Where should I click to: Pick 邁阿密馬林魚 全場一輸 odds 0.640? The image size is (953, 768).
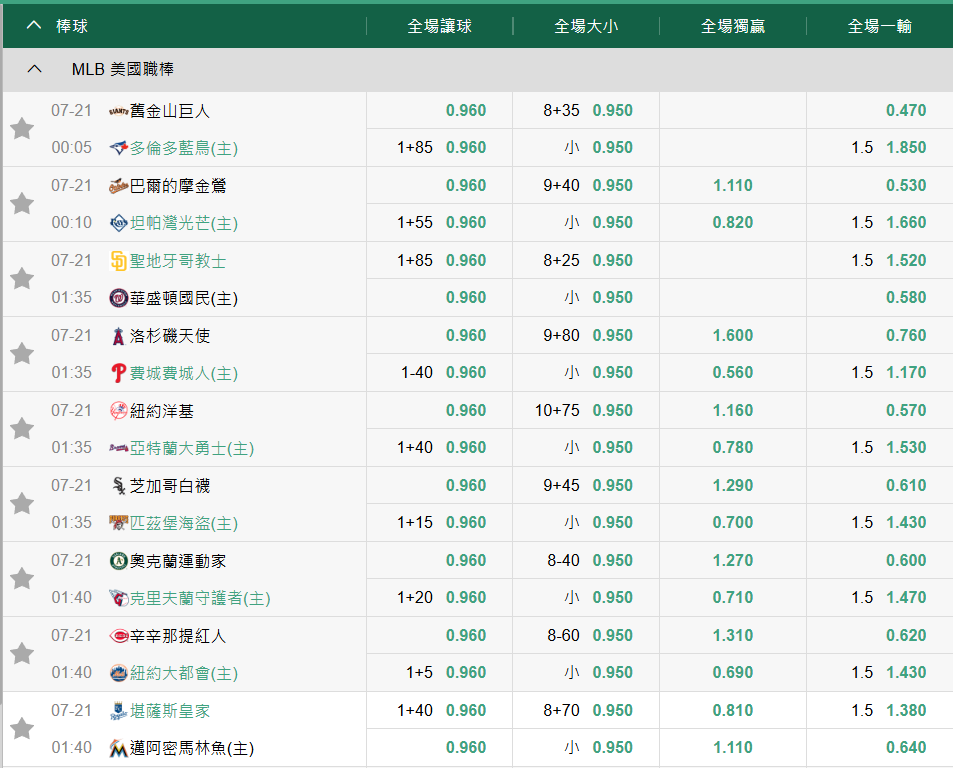point(906,747)
